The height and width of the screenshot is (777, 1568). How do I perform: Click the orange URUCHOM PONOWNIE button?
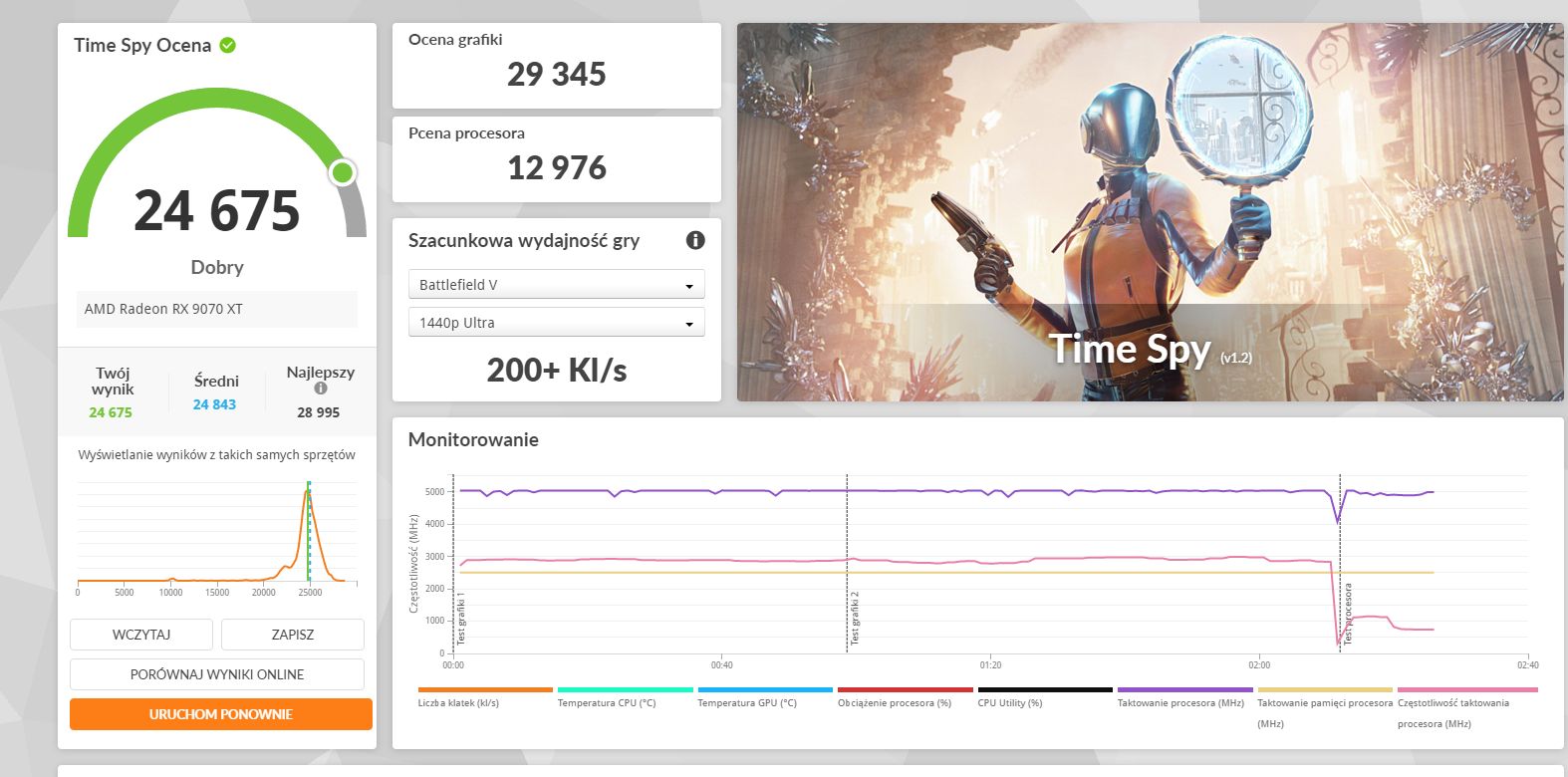tap(221, 714)
